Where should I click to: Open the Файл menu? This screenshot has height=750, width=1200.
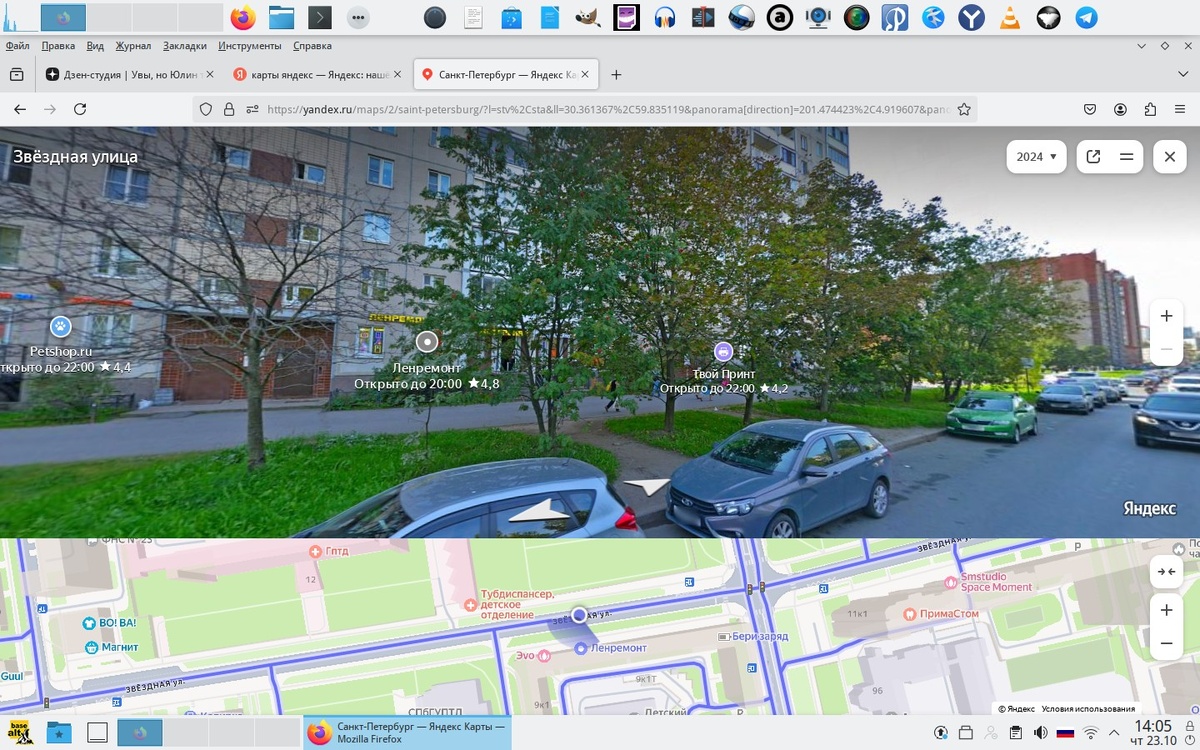(x=17, y=46)
